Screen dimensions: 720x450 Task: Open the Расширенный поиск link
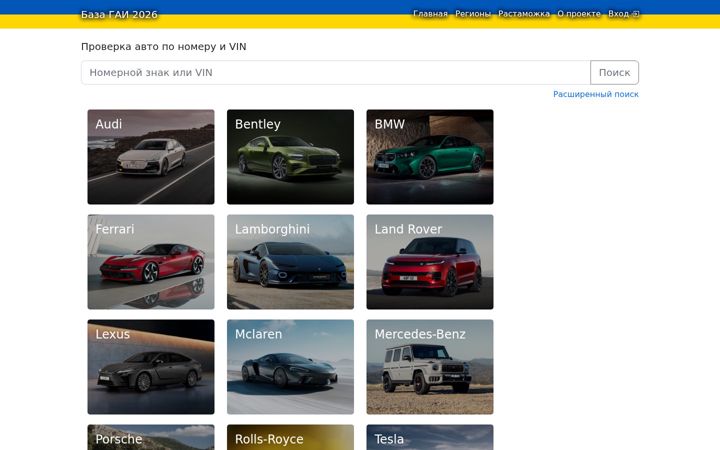(596, 94)
